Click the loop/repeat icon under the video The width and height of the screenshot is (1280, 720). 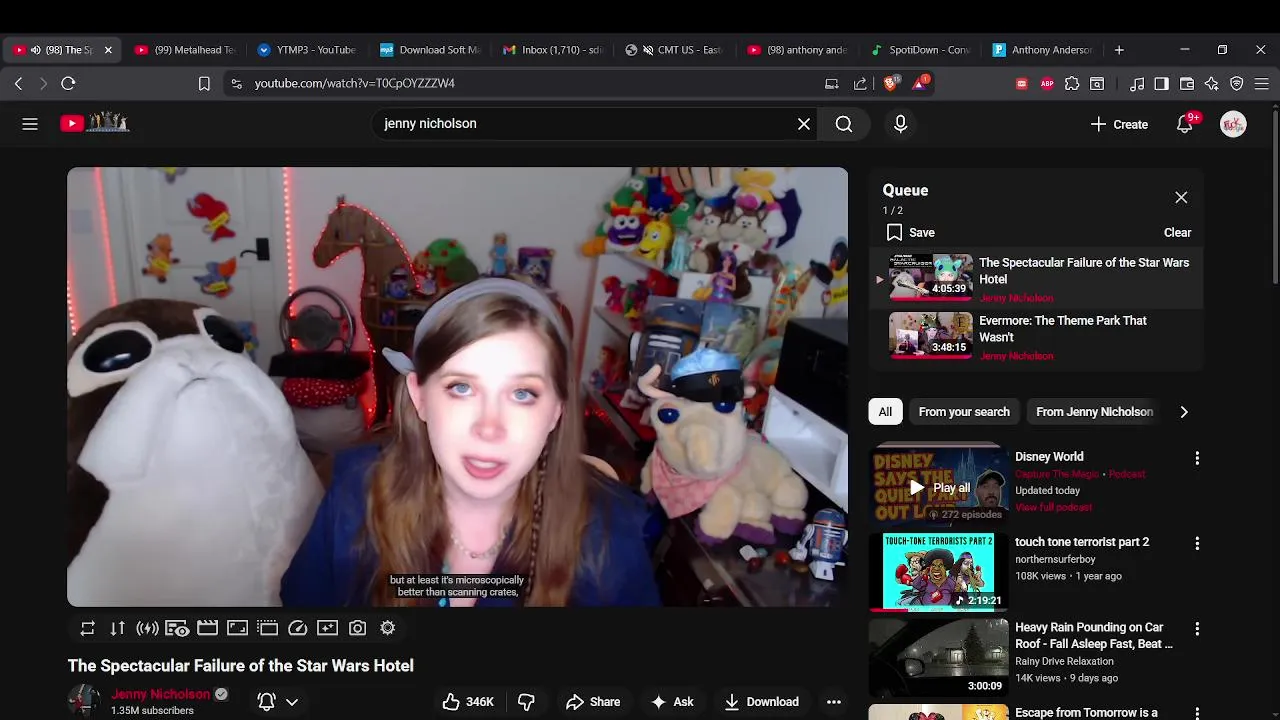click(88, 628)
